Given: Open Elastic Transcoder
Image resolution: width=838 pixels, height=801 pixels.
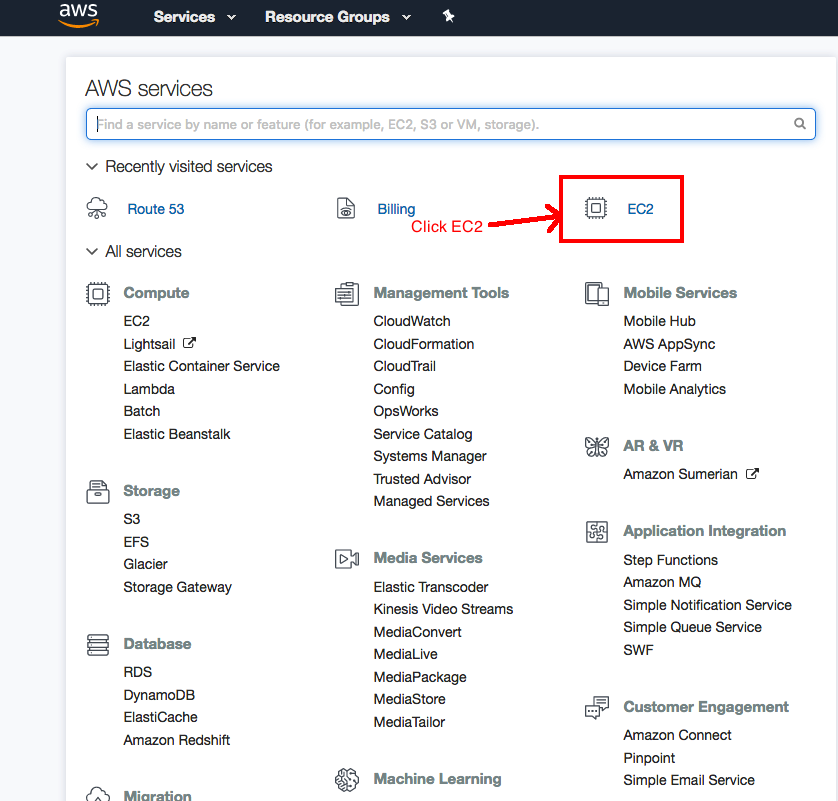Looking at the screenshot, I should (431, 587).
